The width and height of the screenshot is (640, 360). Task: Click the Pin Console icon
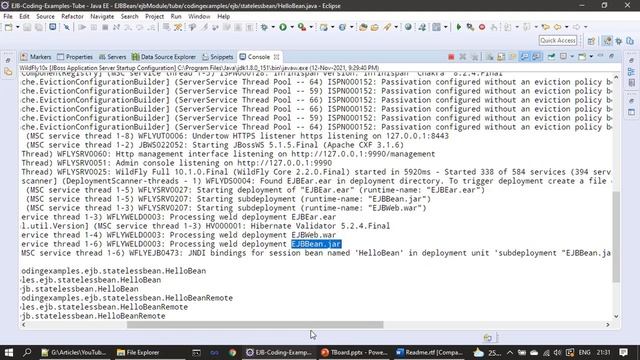click(551, 56)
